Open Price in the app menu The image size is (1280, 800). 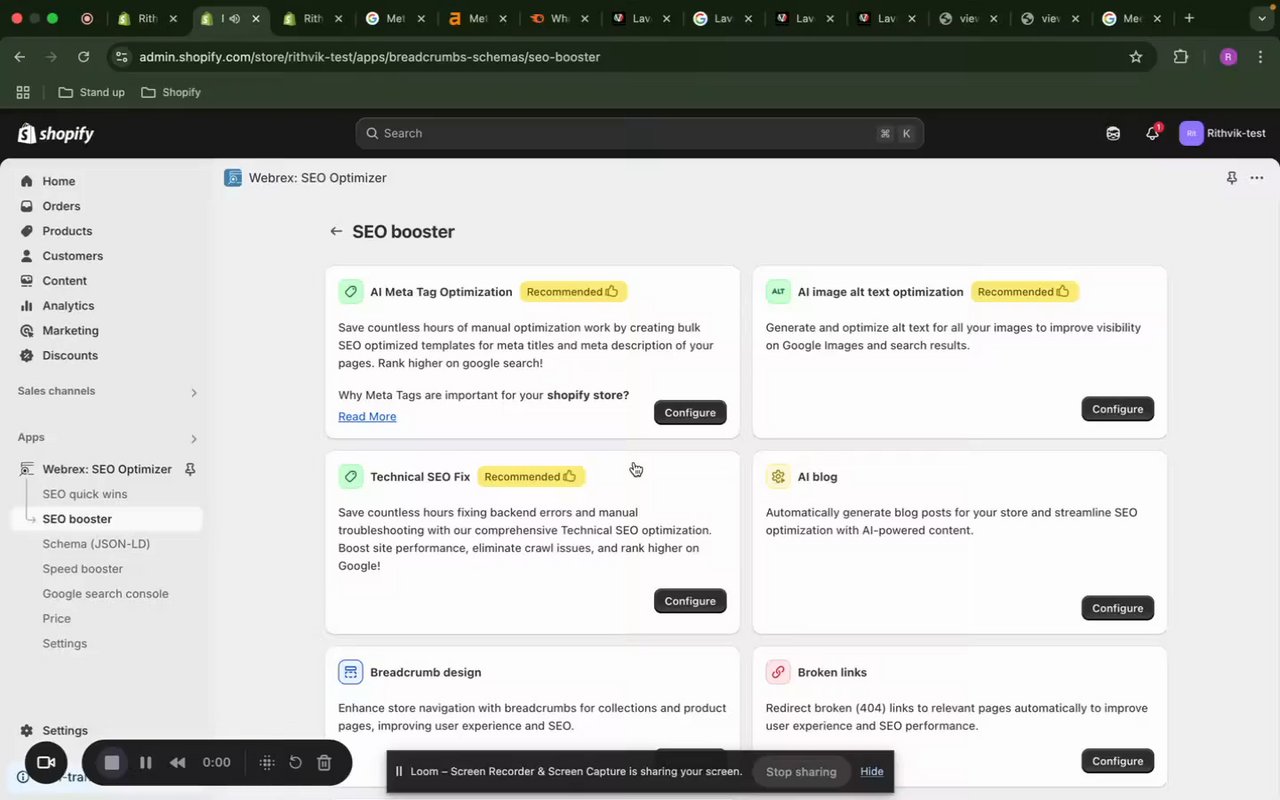(x=57, y=619)
